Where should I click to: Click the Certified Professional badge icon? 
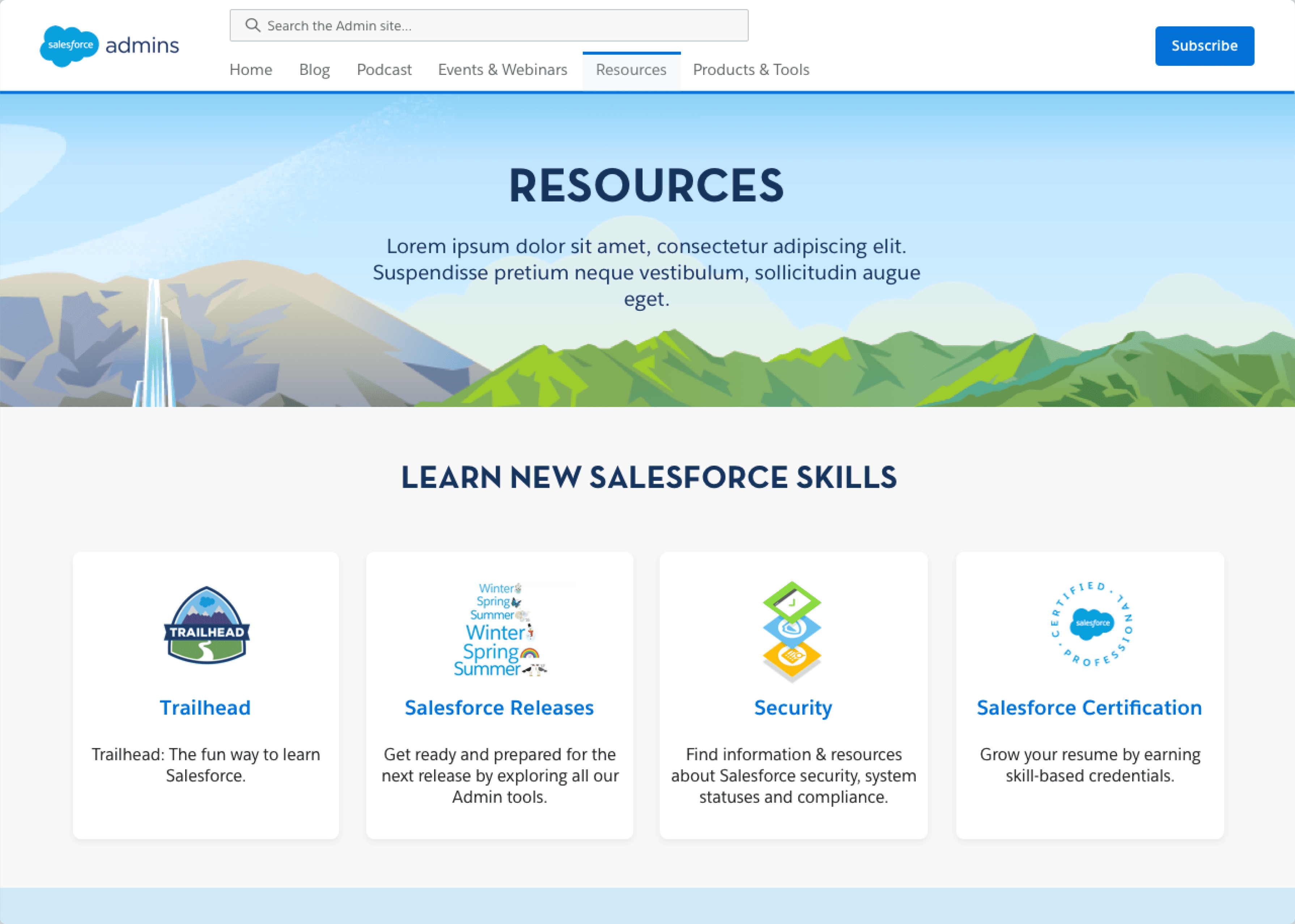click(1091, 624)
